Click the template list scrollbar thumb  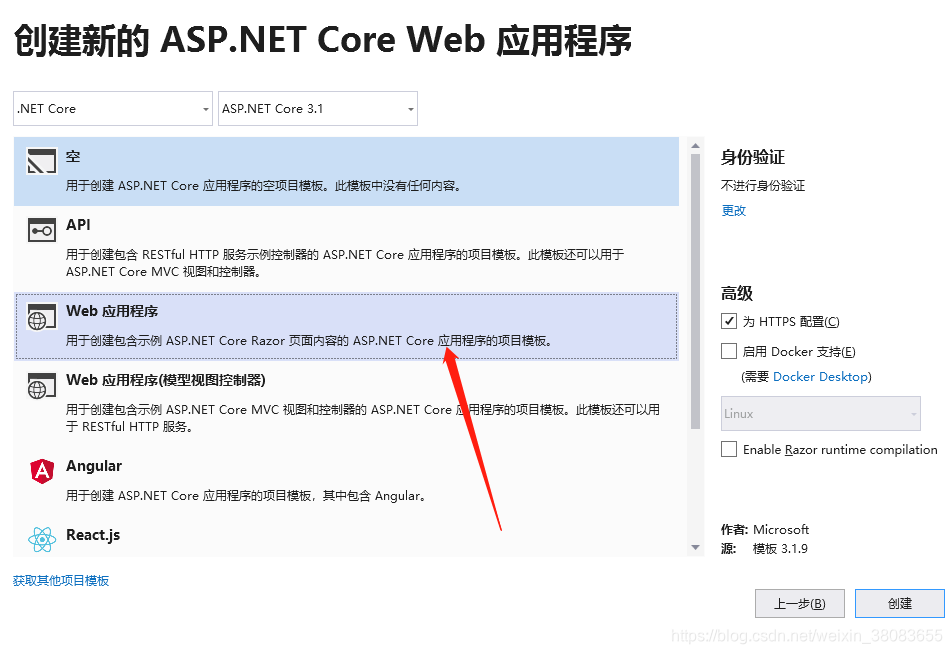tap(696, 291)
